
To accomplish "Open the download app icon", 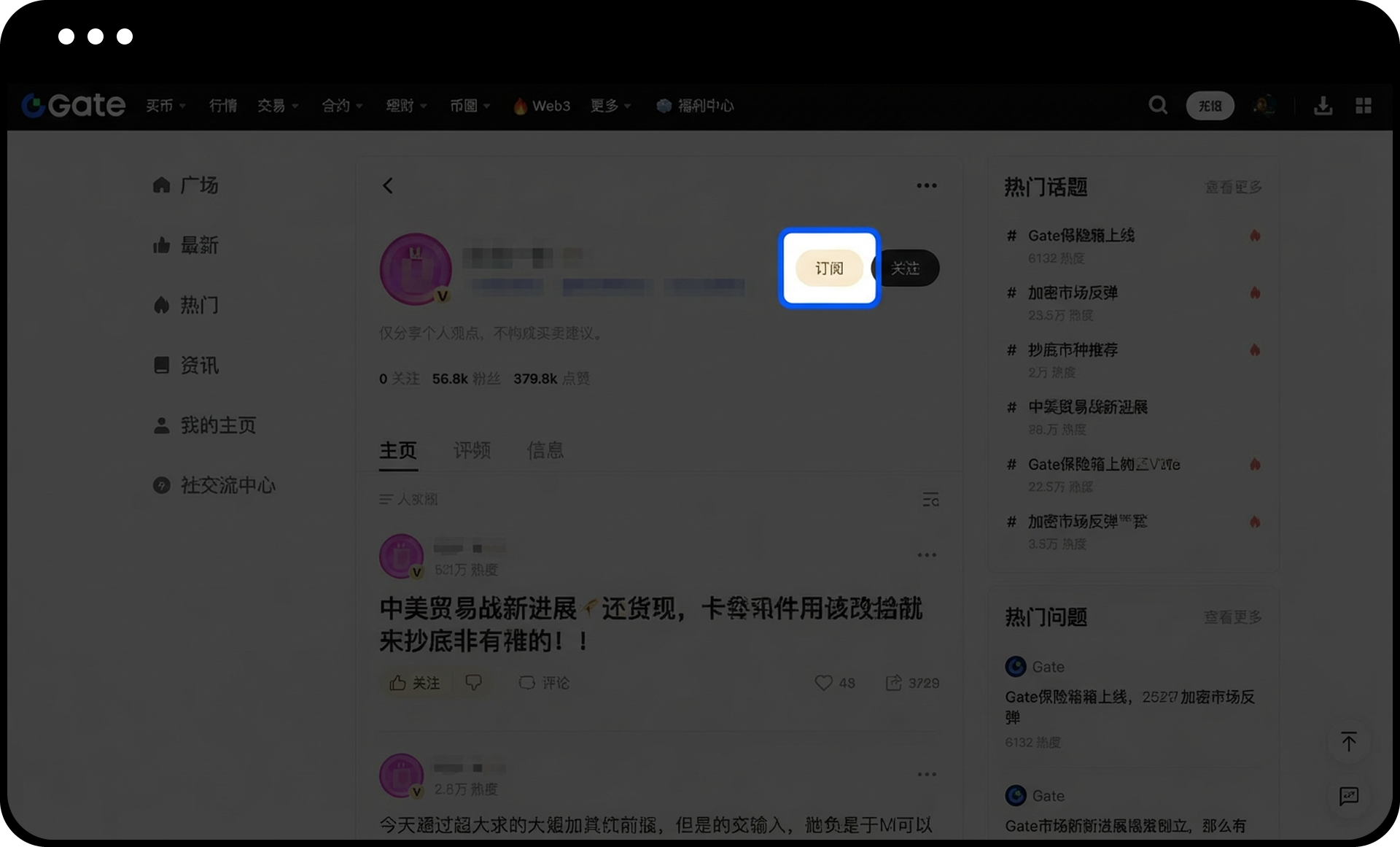I will pos(1323,106).
